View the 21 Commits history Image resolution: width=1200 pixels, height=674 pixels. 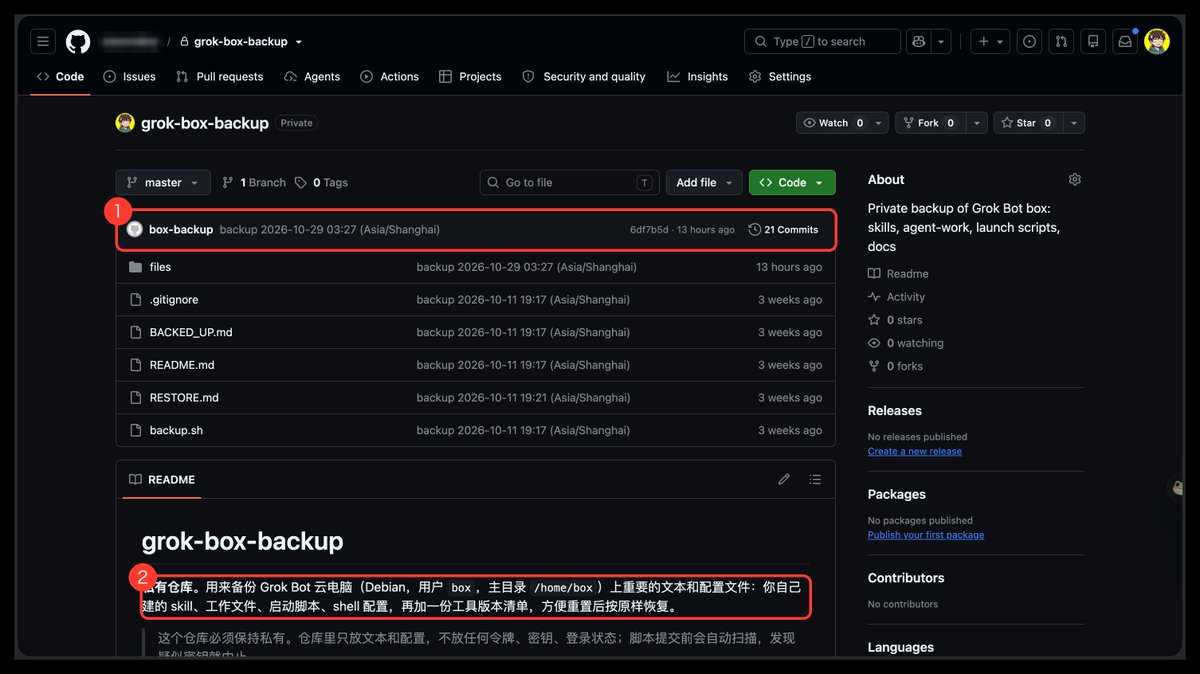783,230
